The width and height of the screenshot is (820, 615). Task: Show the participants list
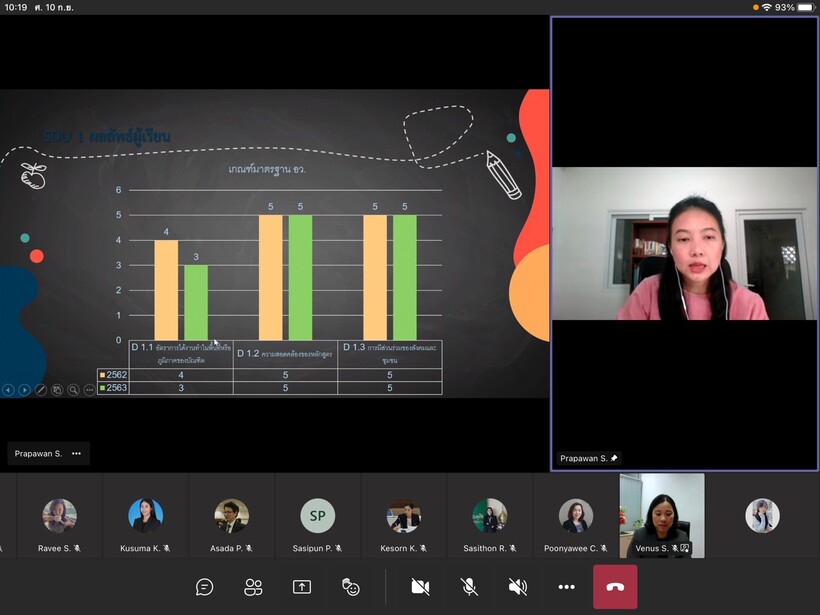pos(253,587)
